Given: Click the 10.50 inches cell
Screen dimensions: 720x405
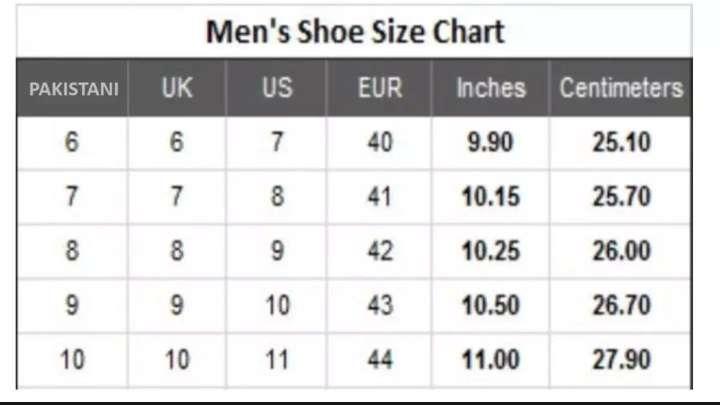Looking at the screenshot, I should point(491,305).
